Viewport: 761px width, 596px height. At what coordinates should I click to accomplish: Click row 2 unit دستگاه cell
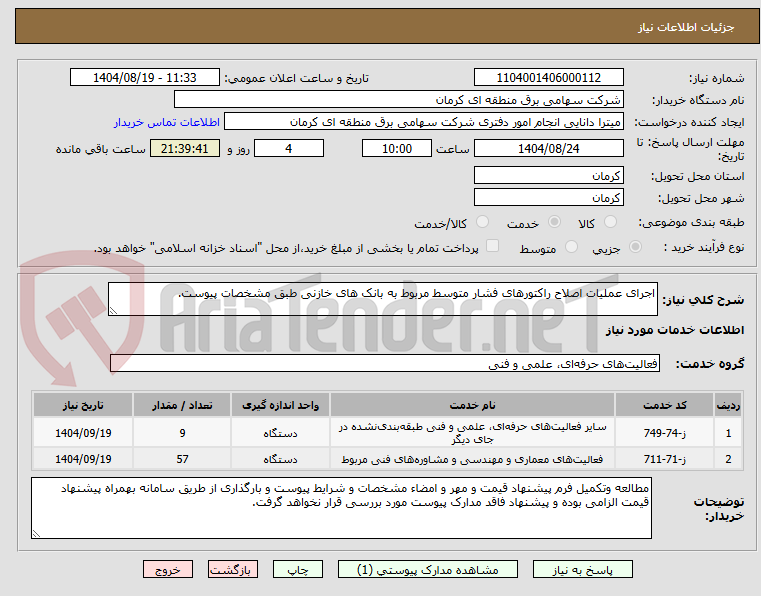280,459
